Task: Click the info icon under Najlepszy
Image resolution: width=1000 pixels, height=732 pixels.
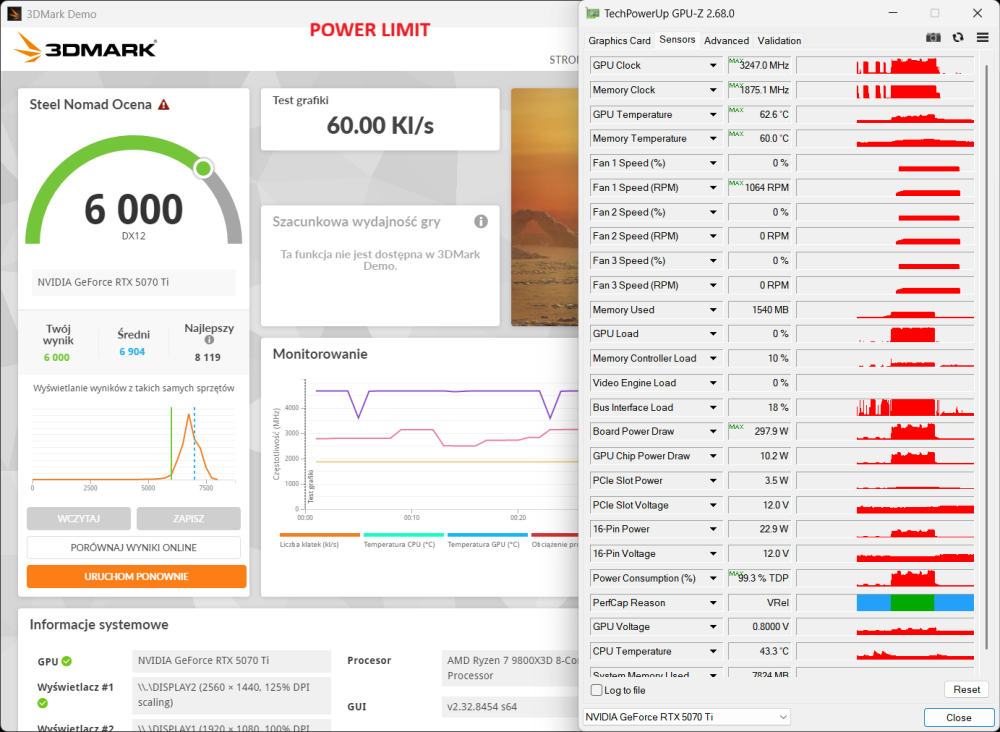Action: [209, 340]
